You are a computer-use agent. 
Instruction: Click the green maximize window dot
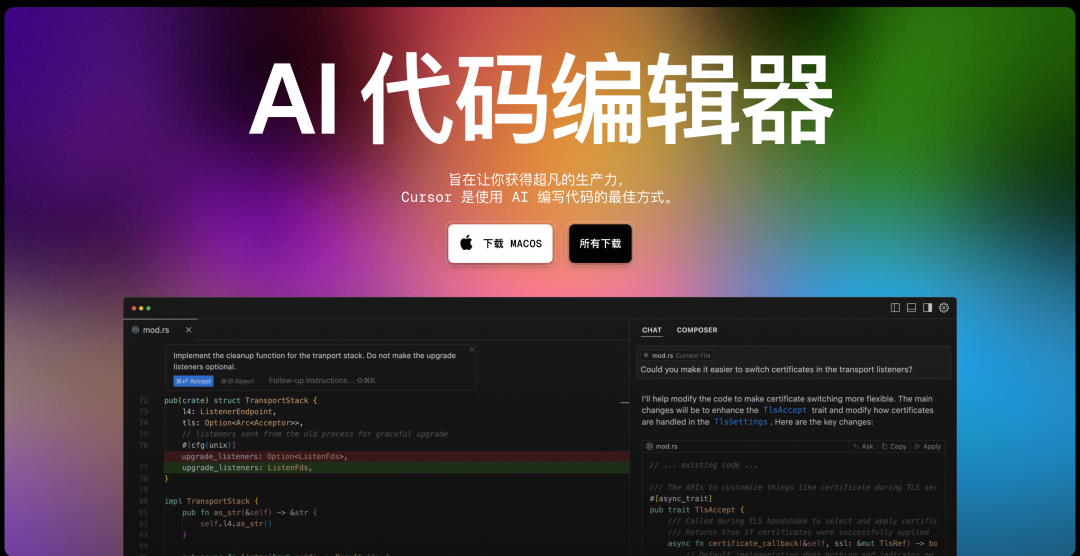point(148,308)
